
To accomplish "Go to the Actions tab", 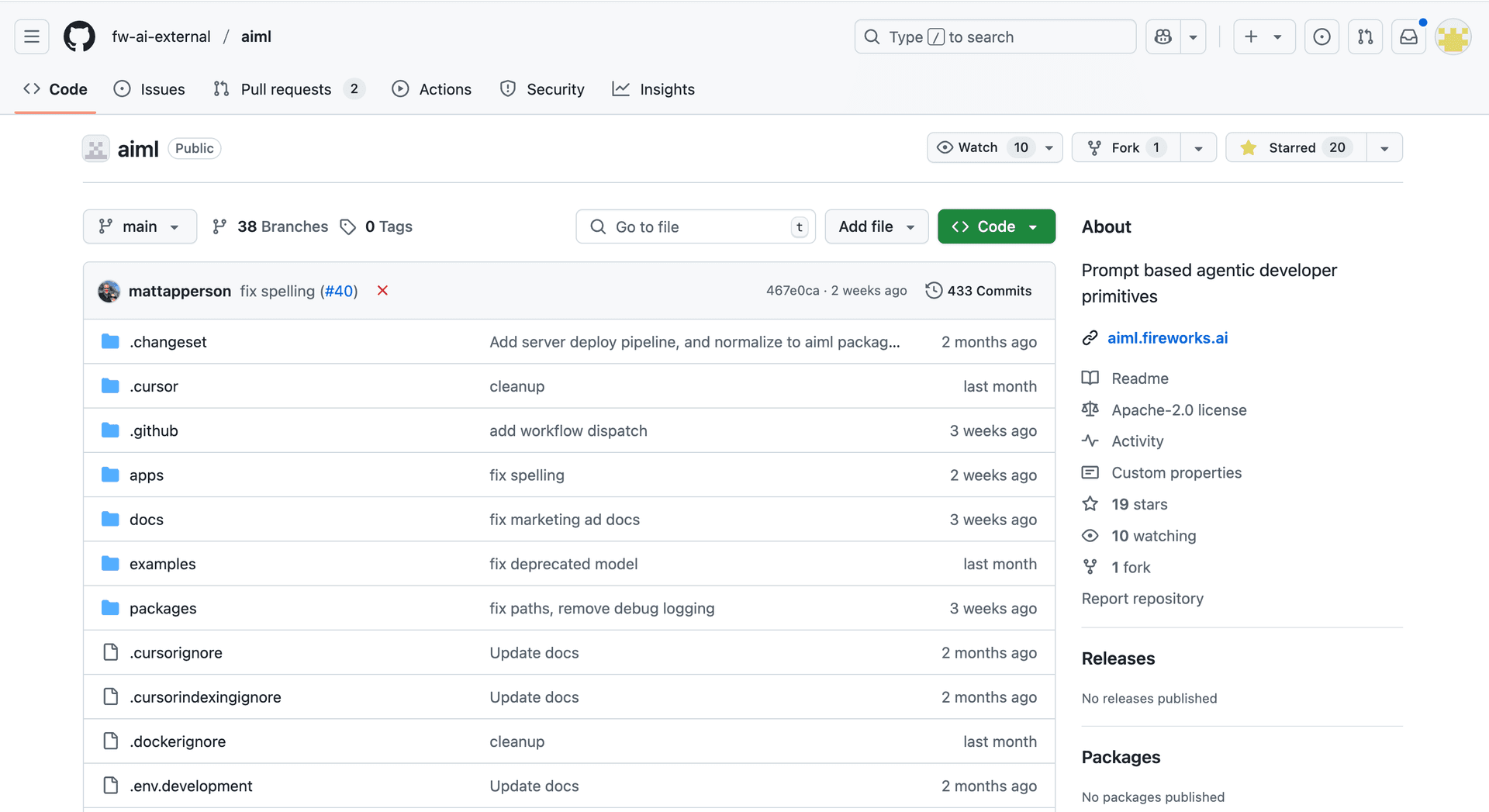I will coord(432,89).
